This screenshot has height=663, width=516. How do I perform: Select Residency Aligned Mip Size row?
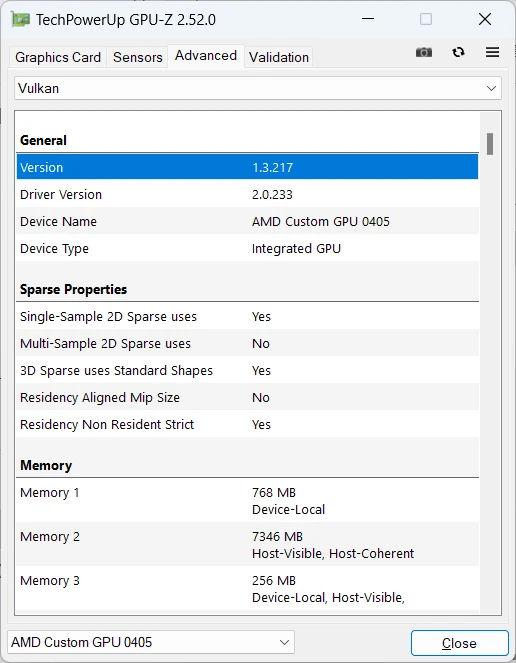tap(247, 397)
